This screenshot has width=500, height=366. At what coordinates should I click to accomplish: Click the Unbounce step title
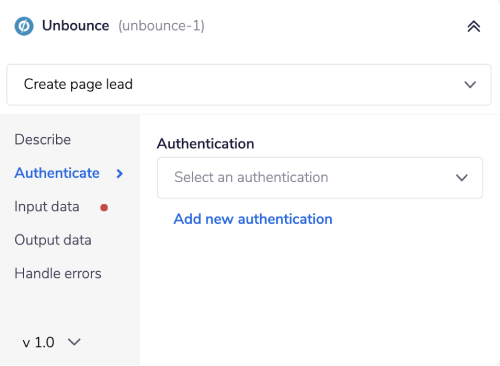(x=75, y=26)
